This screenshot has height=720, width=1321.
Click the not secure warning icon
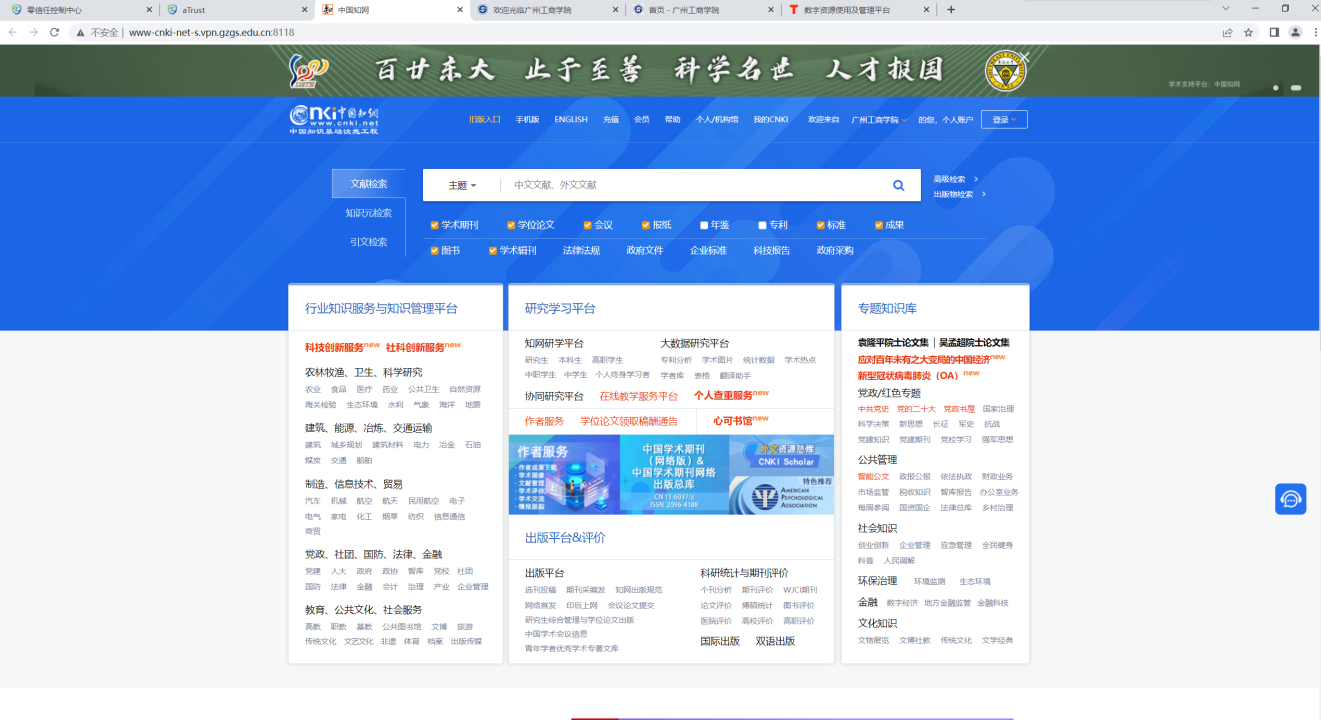point(80,32)
